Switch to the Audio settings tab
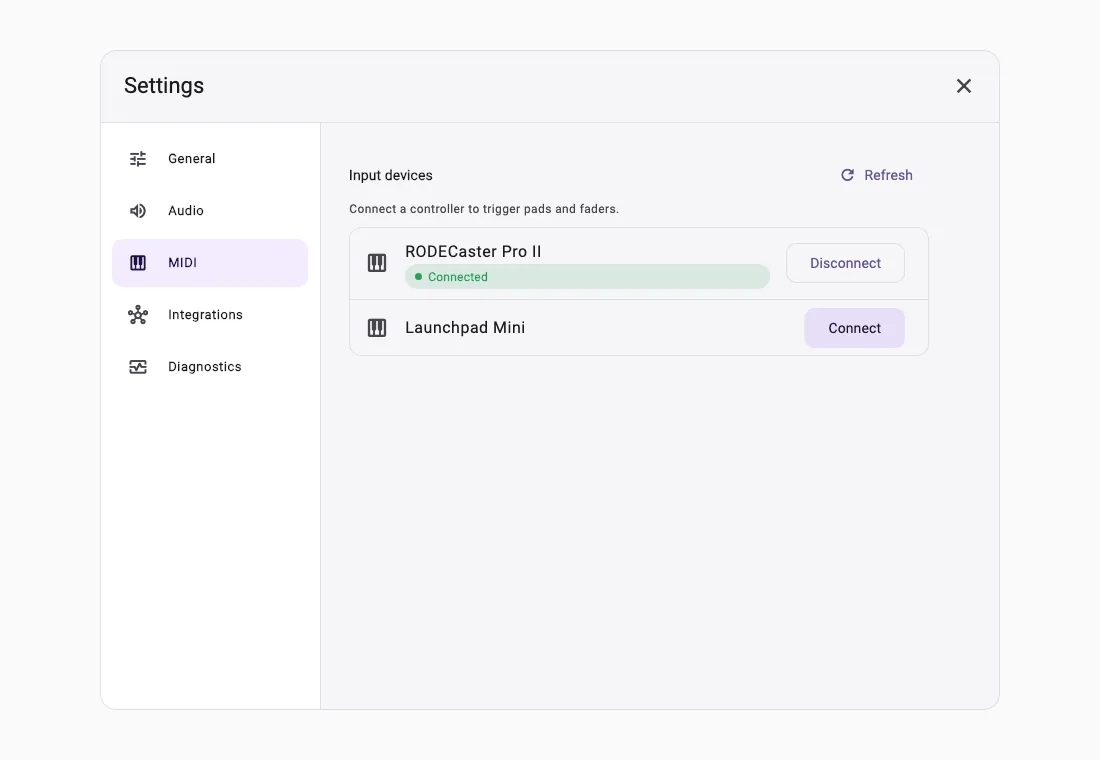1100x760 pixels. click(x=210, y=211)
